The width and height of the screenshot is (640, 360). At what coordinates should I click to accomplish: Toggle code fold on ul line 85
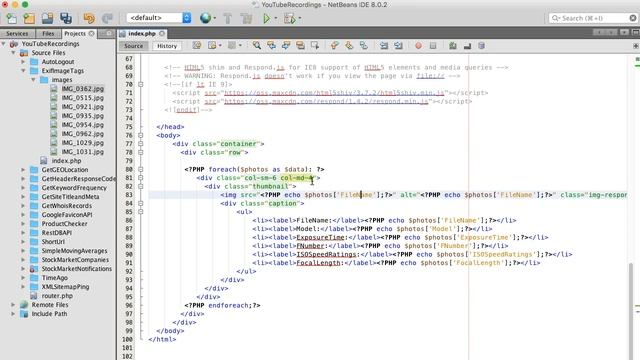coord(140,212)
